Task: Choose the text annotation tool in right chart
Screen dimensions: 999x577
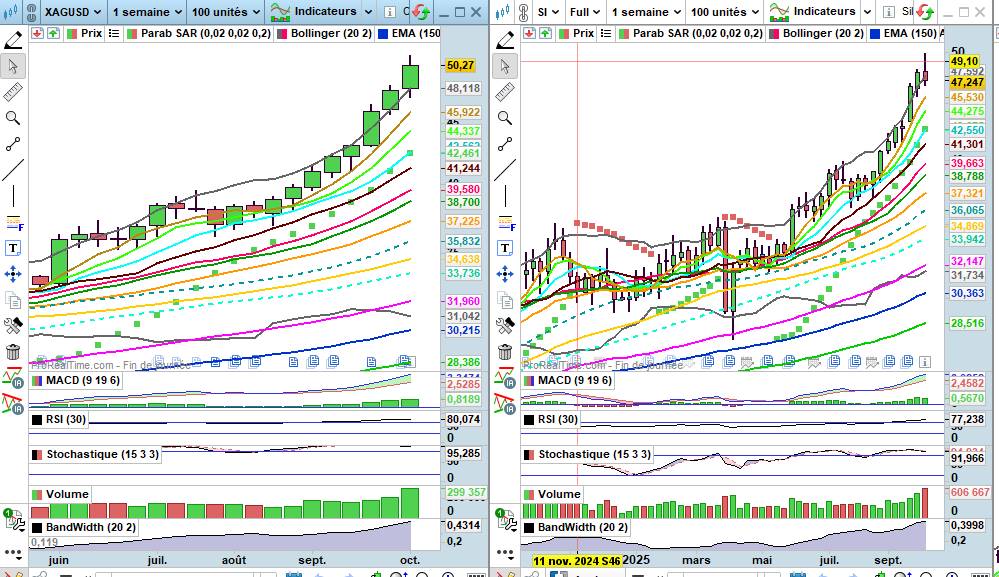Action: (505, 248)
